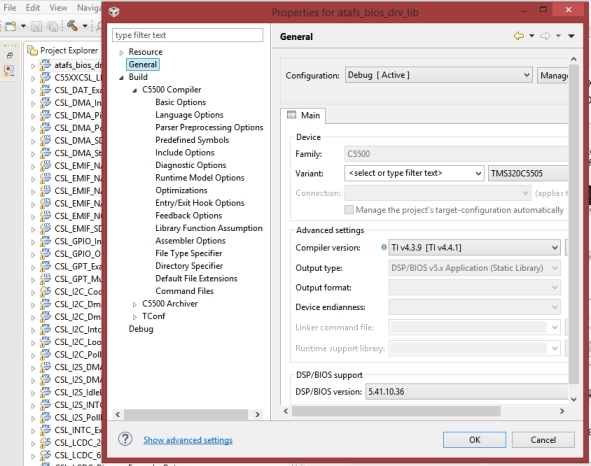Click the tree panel horizontal scrollbar
The image size is (591, 466).
click(186, 414)
